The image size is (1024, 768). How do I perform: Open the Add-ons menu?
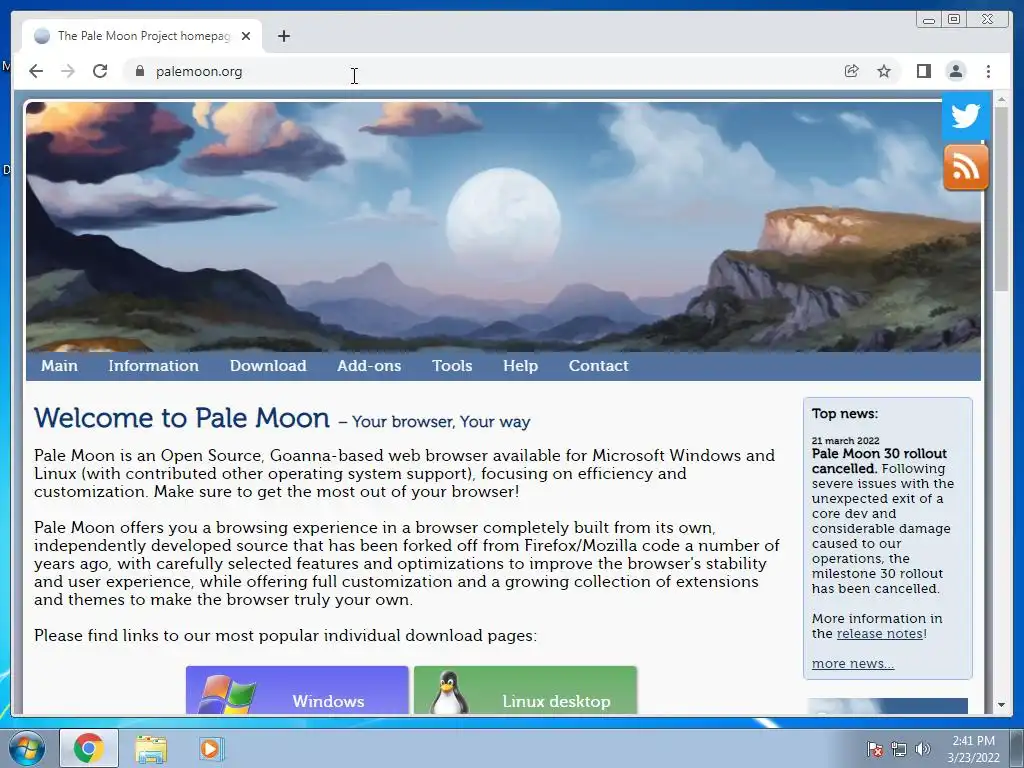coord(369,366)
